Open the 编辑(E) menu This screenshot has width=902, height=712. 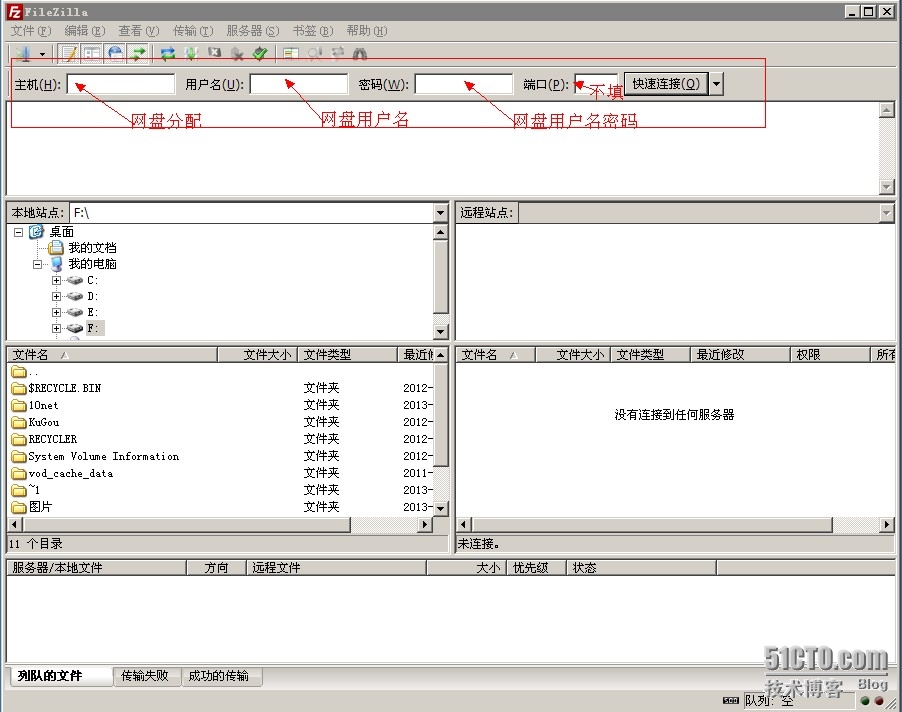click(x=85, y=30)
